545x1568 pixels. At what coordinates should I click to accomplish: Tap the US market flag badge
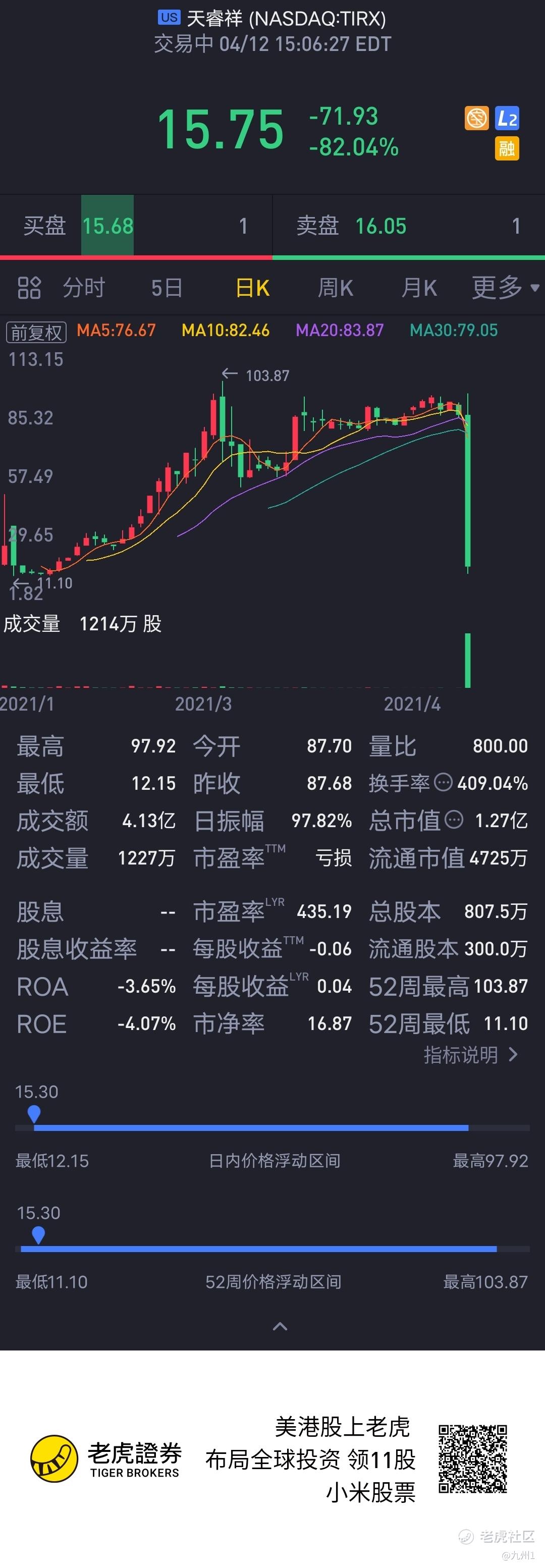pos(169,18)
